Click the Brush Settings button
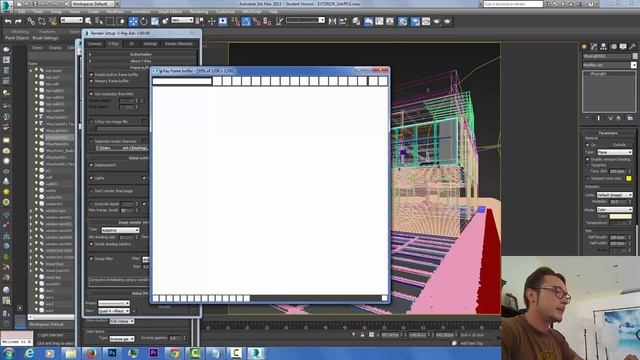Viewport: 640px width, 360px height. (45, 38)
